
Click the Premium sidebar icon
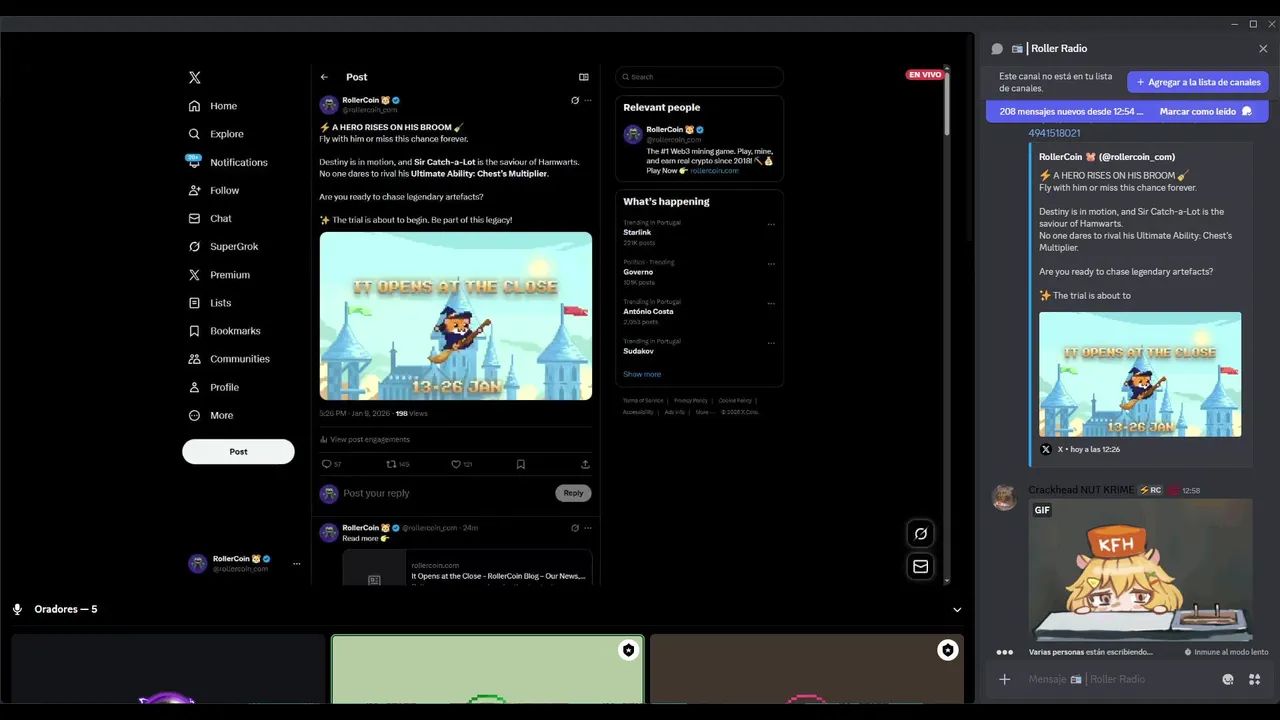[x=195, y=275]
